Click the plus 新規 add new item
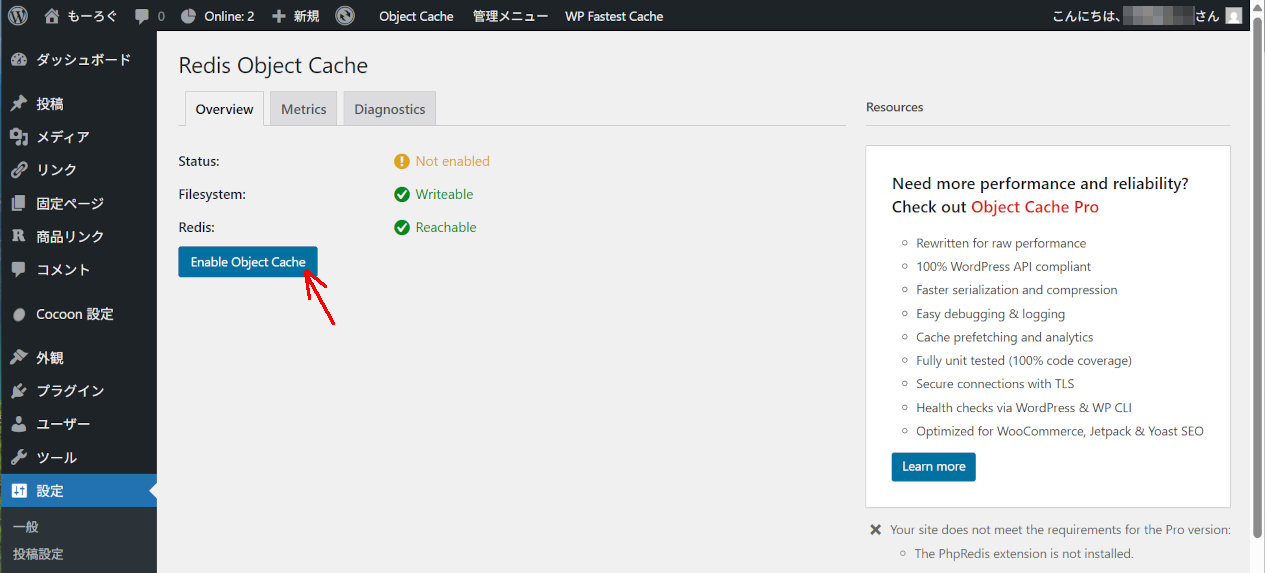The width and height of the screenshot is (1265, 573). pos(296,16)
